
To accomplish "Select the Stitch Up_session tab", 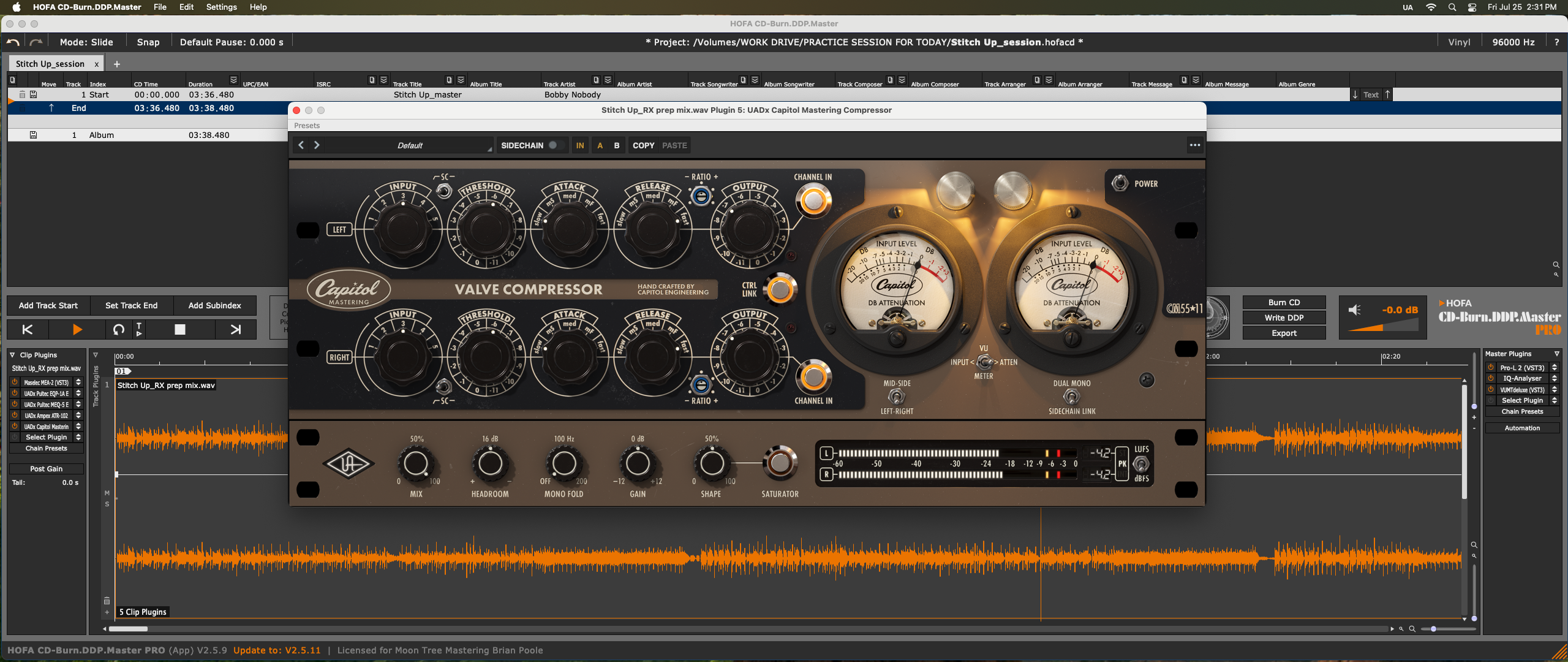I will pyautogui.click(x=50, y=64).
